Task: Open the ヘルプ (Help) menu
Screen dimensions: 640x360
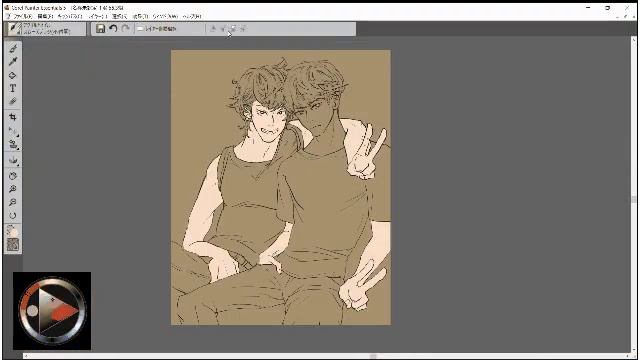Action: tap(192, 17)
